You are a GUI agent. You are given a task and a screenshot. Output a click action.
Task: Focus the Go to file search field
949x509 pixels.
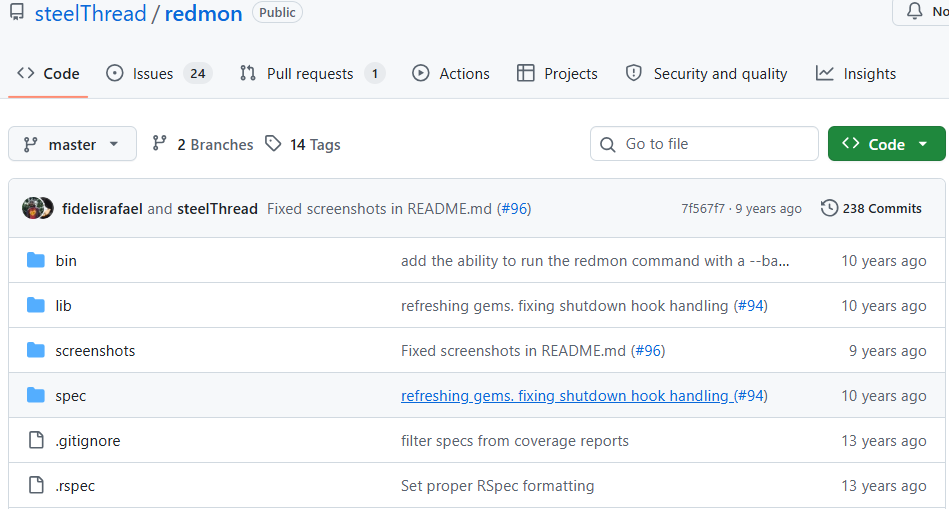click(x=704, y=144)
